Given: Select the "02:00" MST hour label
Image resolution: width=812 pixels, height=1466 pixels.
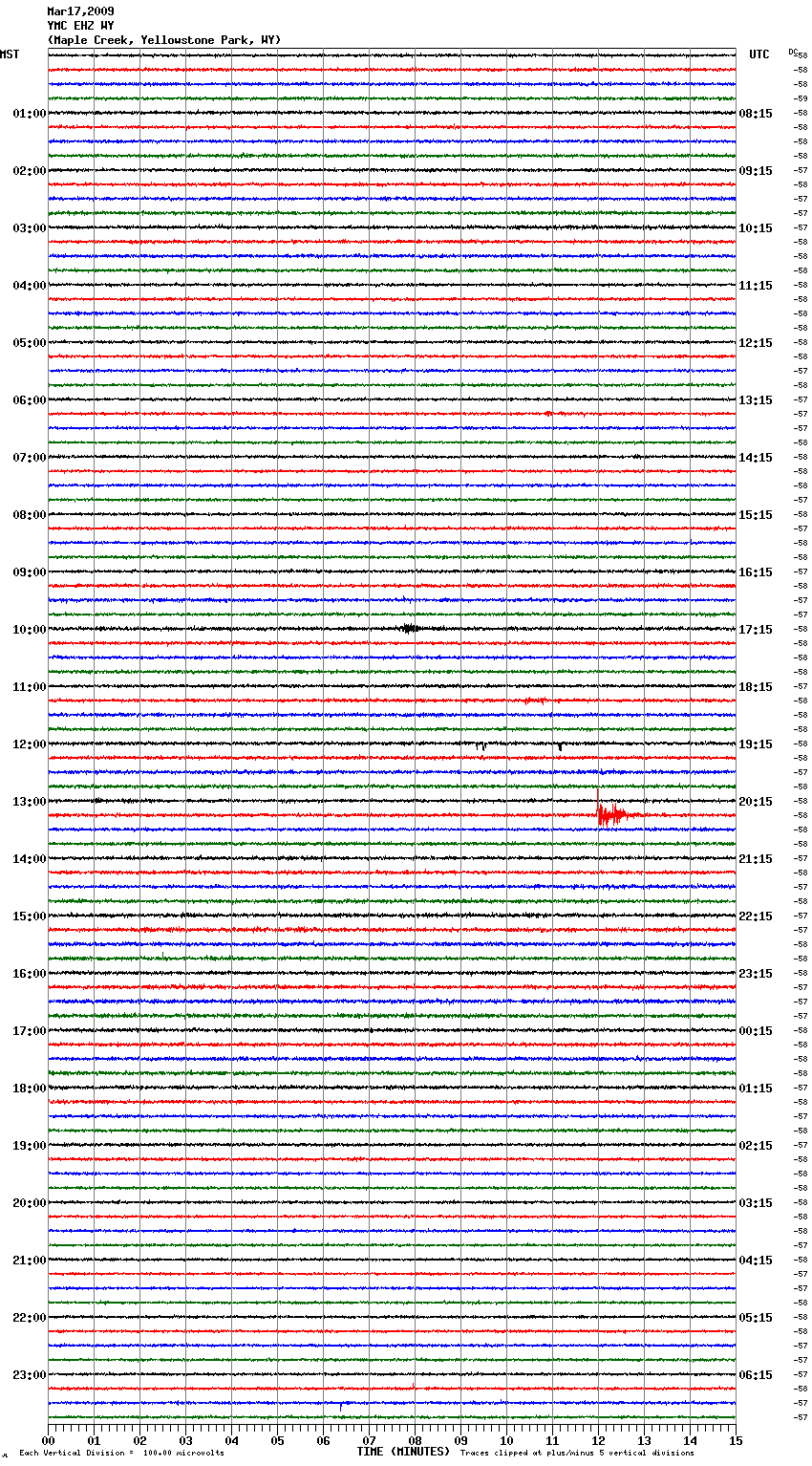Looking at the screenshot, I should [x=30, y=171].
